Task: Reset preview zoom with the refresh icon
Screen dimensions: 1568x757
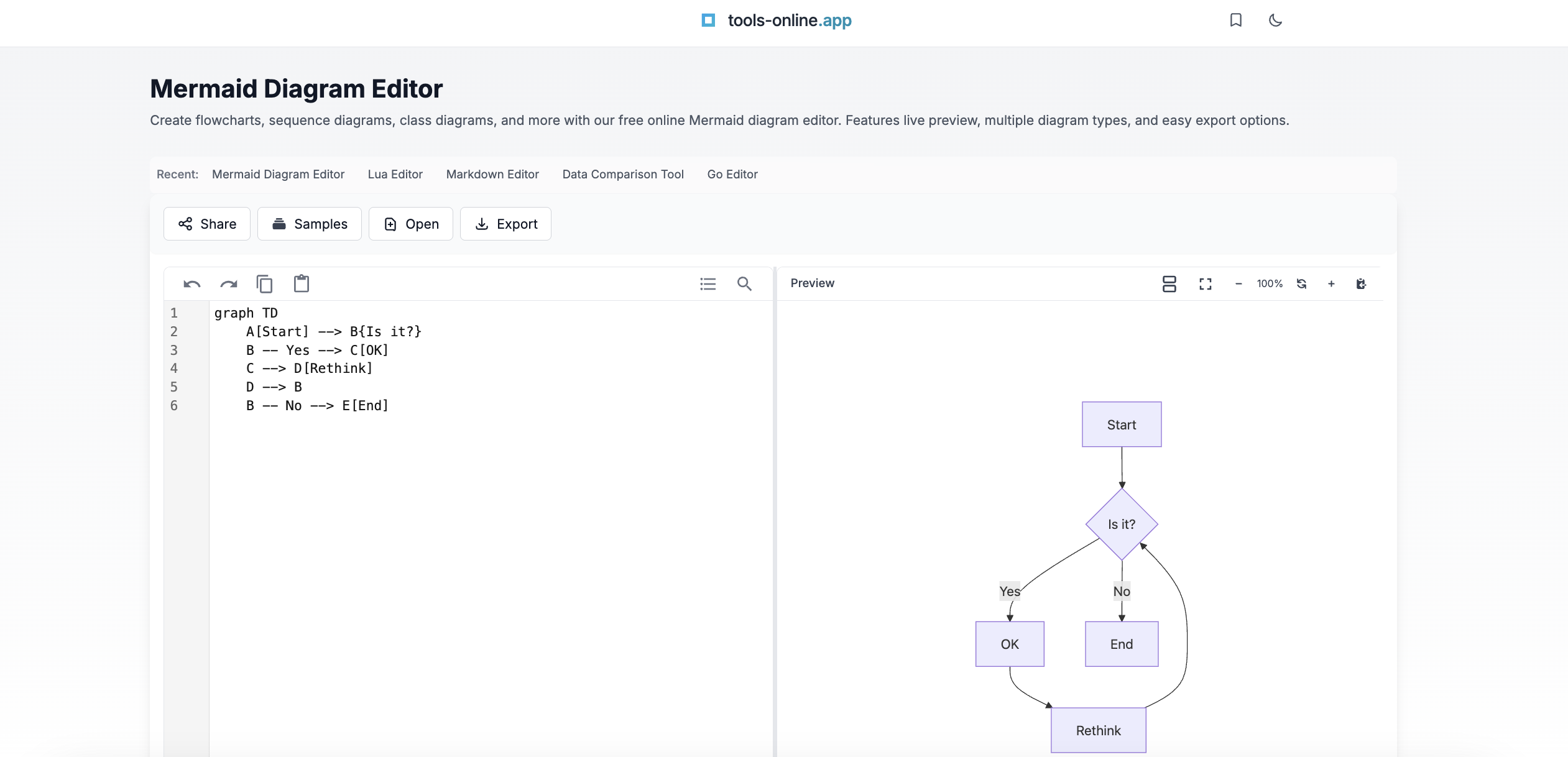Action: pyautogui.click(x=1301, y=284)
